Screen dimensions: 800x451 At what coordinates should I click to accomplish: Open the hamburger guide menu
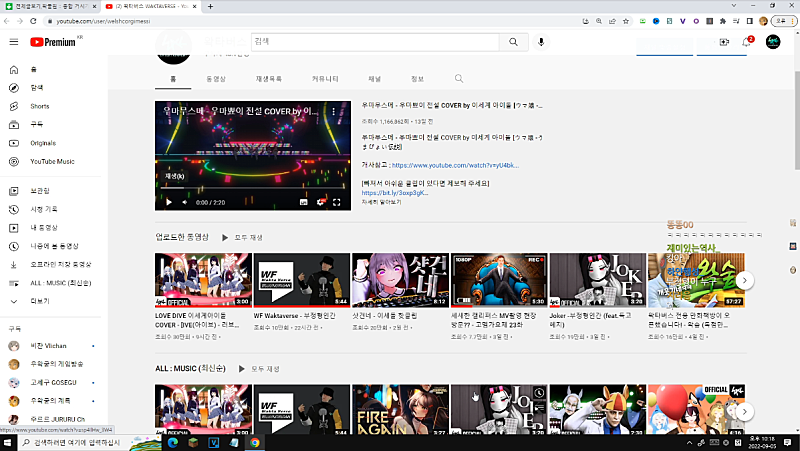14,41
